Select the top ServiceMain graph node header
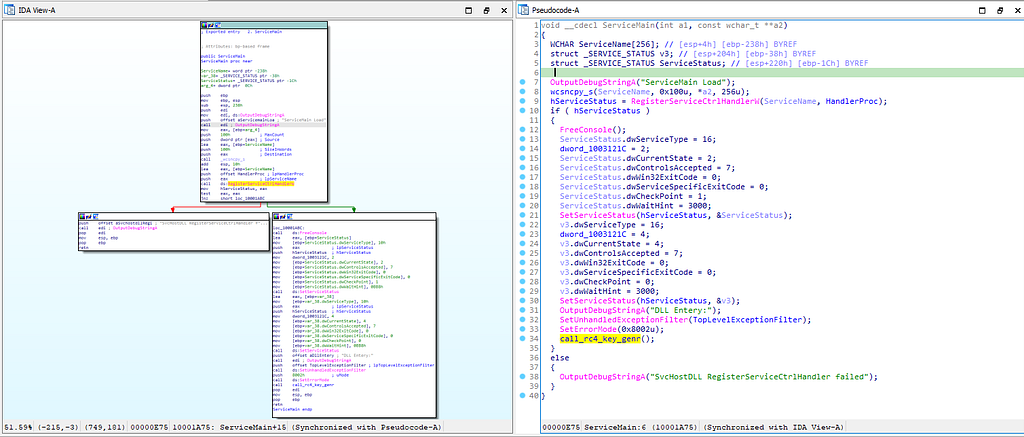The image size is (1024, 437). (262, 25)
